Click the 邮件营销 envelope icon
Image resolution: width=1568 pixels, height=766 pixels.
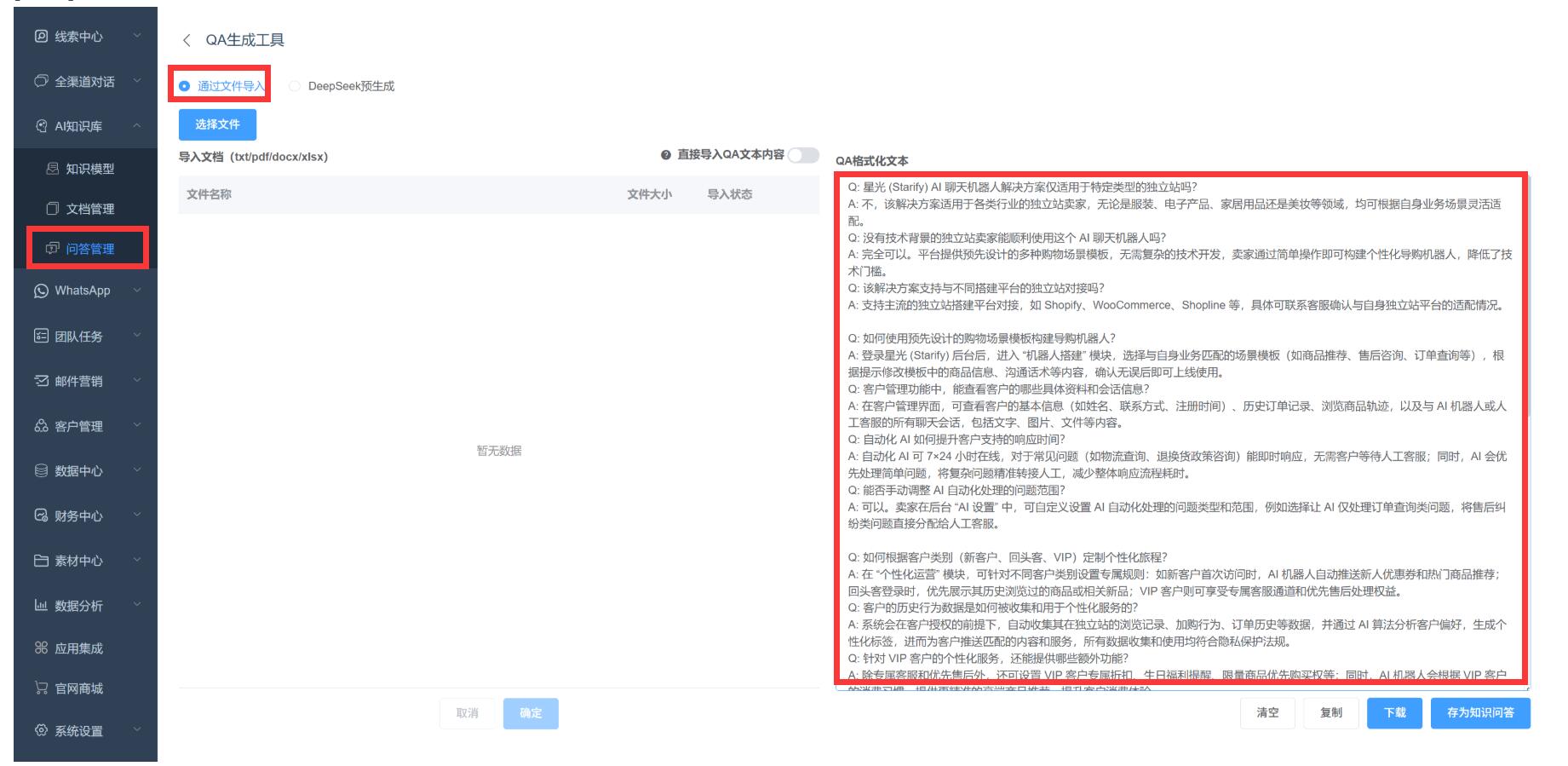tap(41, 381)
